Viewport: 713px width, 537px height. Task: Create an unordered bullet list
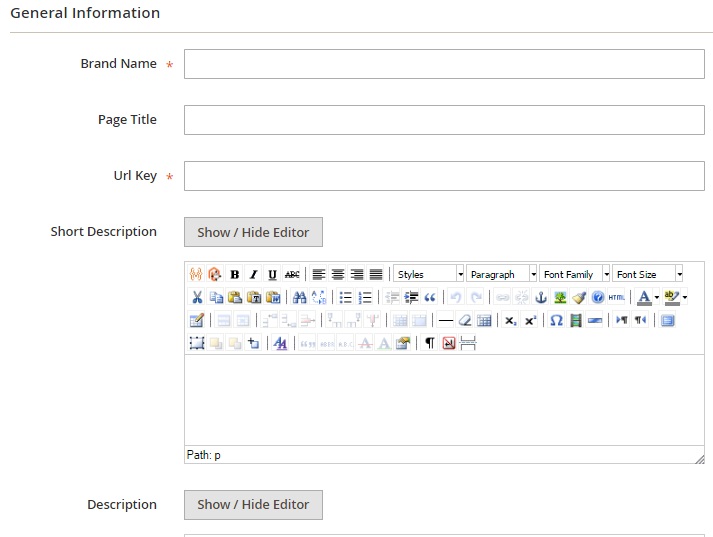(346, 297)
